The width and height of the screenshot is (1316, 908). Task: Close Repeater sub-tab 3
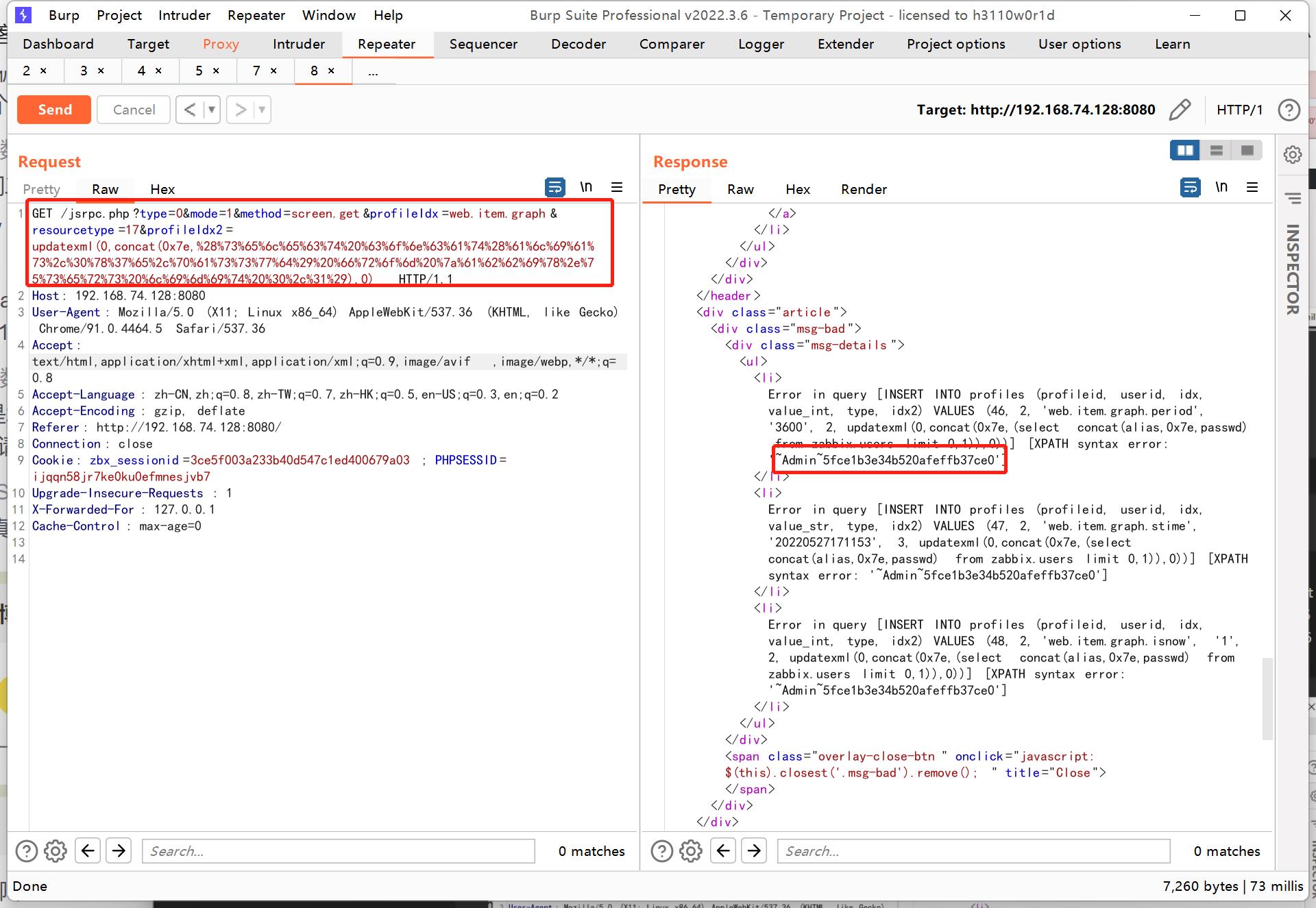click(101, 71)
